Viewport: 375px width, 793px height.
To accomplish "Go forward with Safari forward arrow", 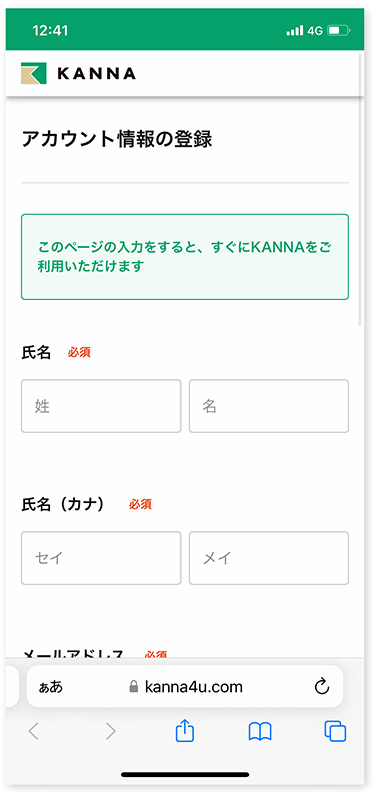I will point(110,731).
